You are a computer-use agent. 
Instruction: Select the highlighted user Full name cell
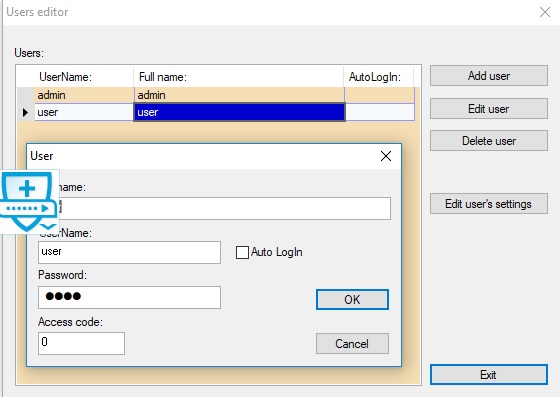click(239, 112)
